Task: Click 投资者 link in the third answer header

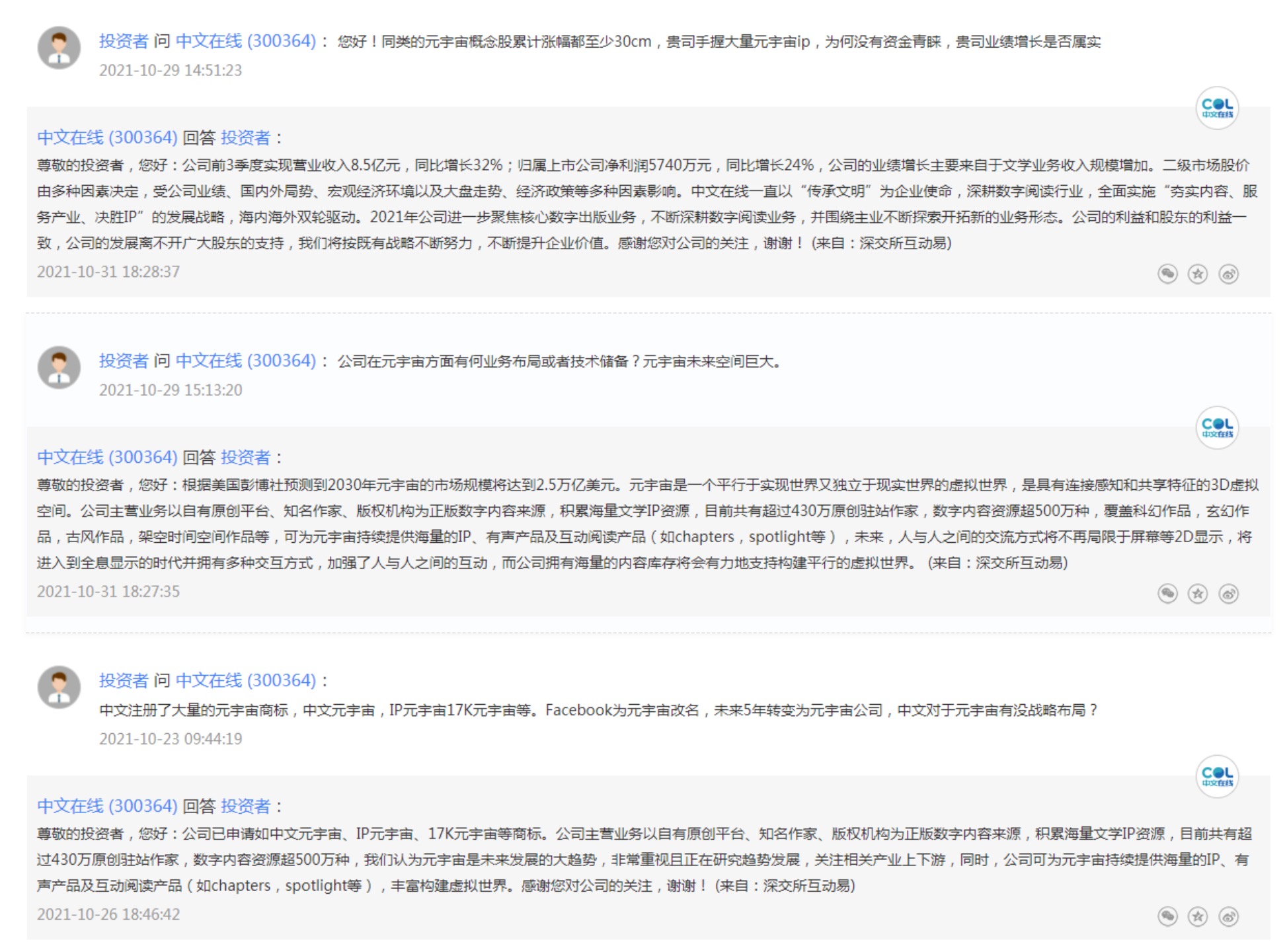Action: (245, 806)
